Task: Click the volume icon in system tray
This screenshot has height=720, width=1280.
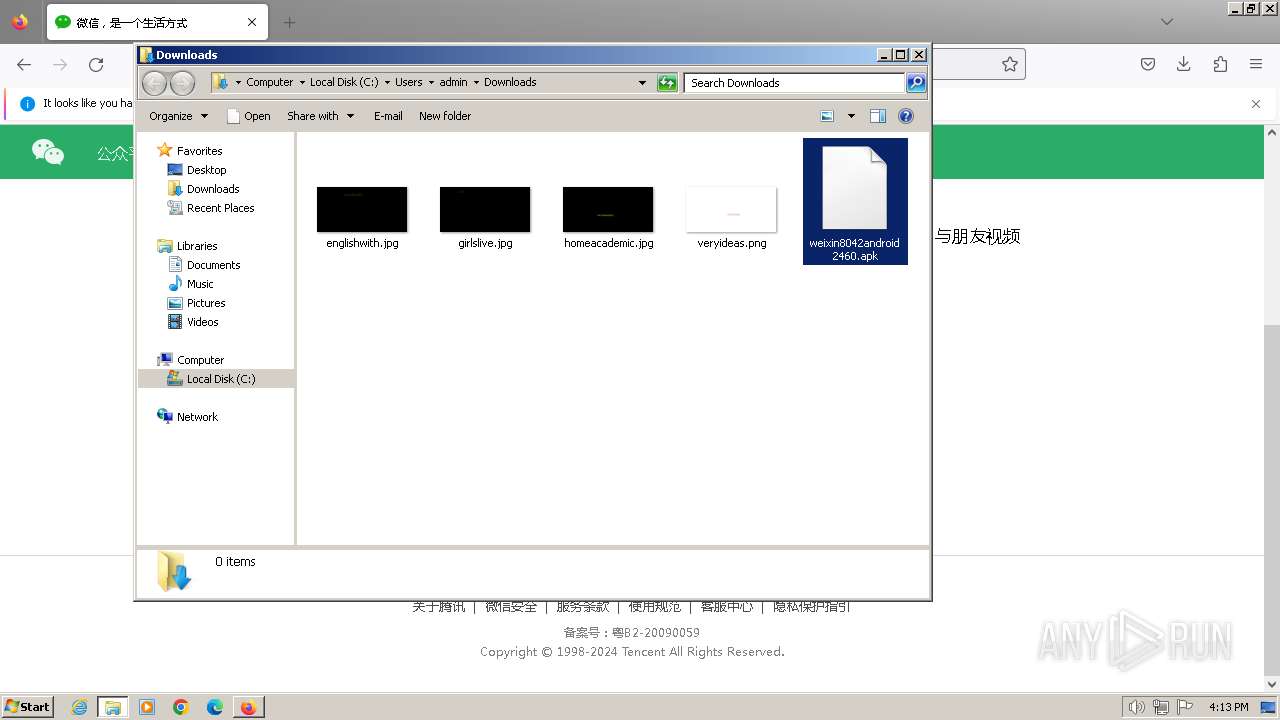Action: 1137,707
